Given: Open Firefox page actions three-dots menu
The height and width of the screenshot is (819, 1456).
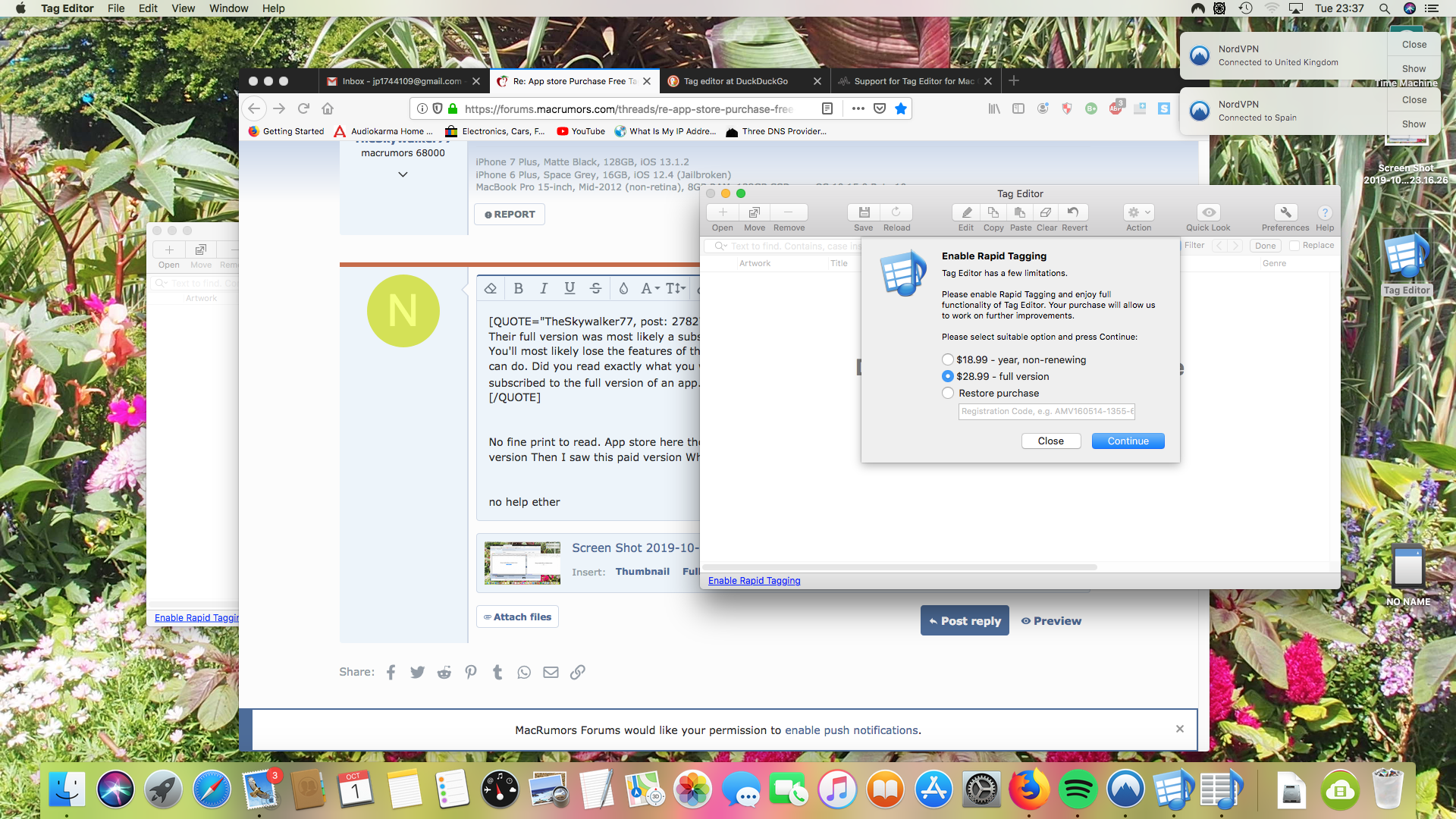Looking at the screenshot, I should (x=858, y=108).
